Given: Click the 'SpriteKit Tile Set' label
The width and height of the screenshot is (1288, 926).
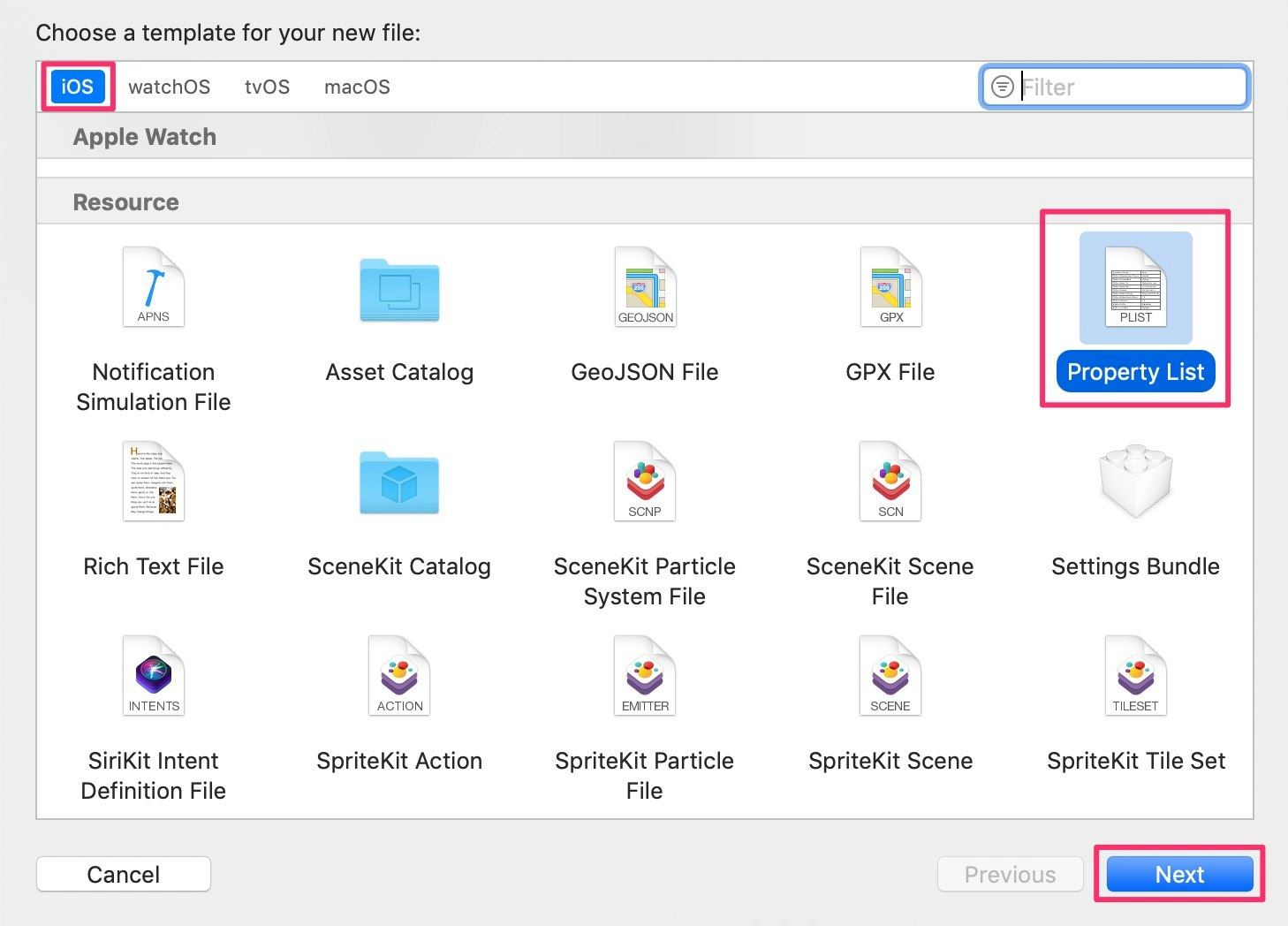Looking at the screenshot, I should [x=1136, y=761].
